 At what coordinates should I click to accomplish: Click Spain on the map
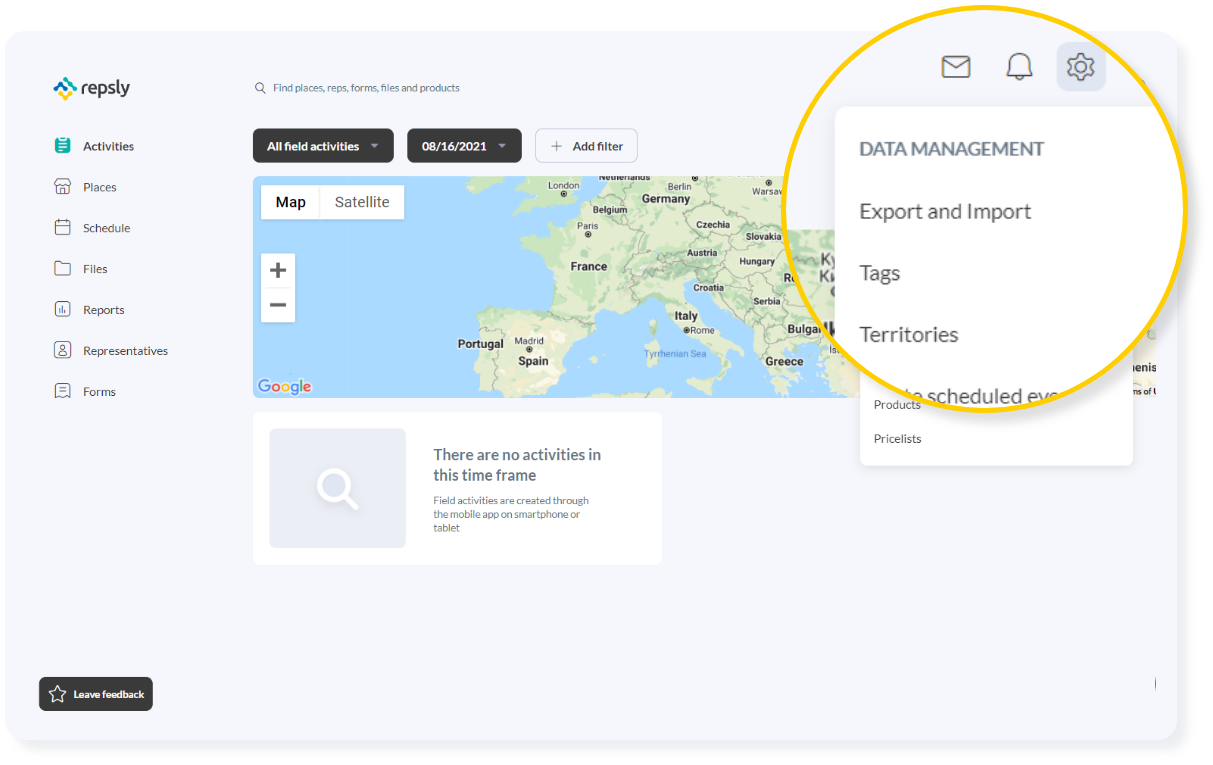point(533,361)
